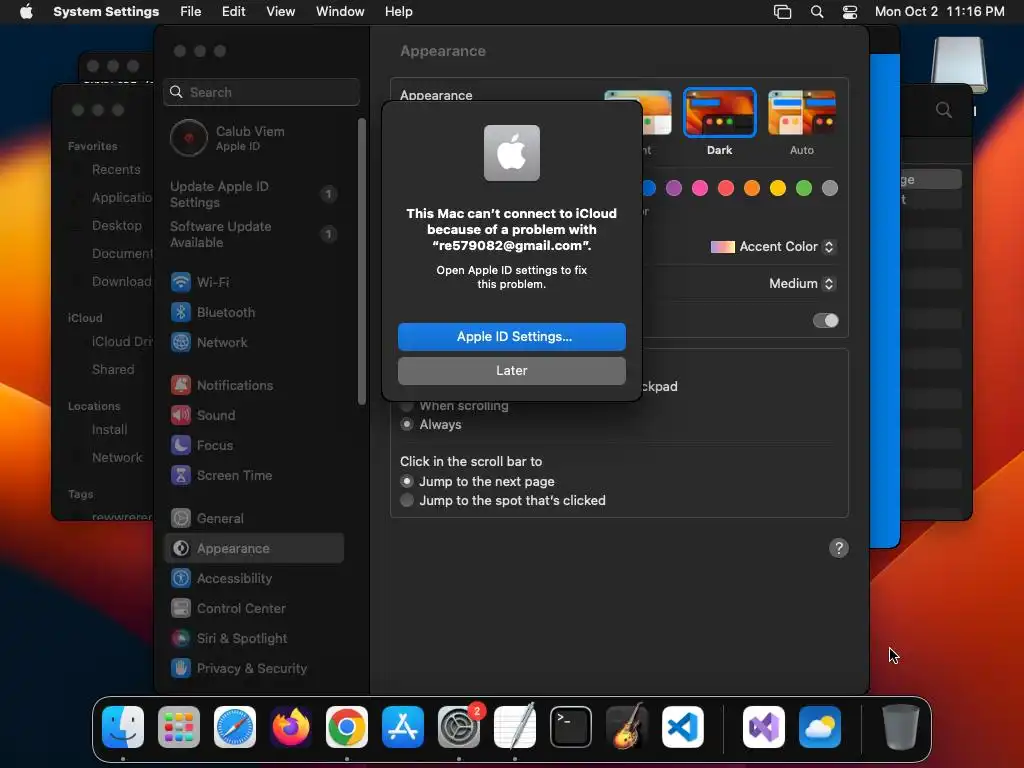Image resolution: width=1024 pixels, height=768 pixels.
Task: Select the Dark appearance thumbnail
Action: coord(720,113)
